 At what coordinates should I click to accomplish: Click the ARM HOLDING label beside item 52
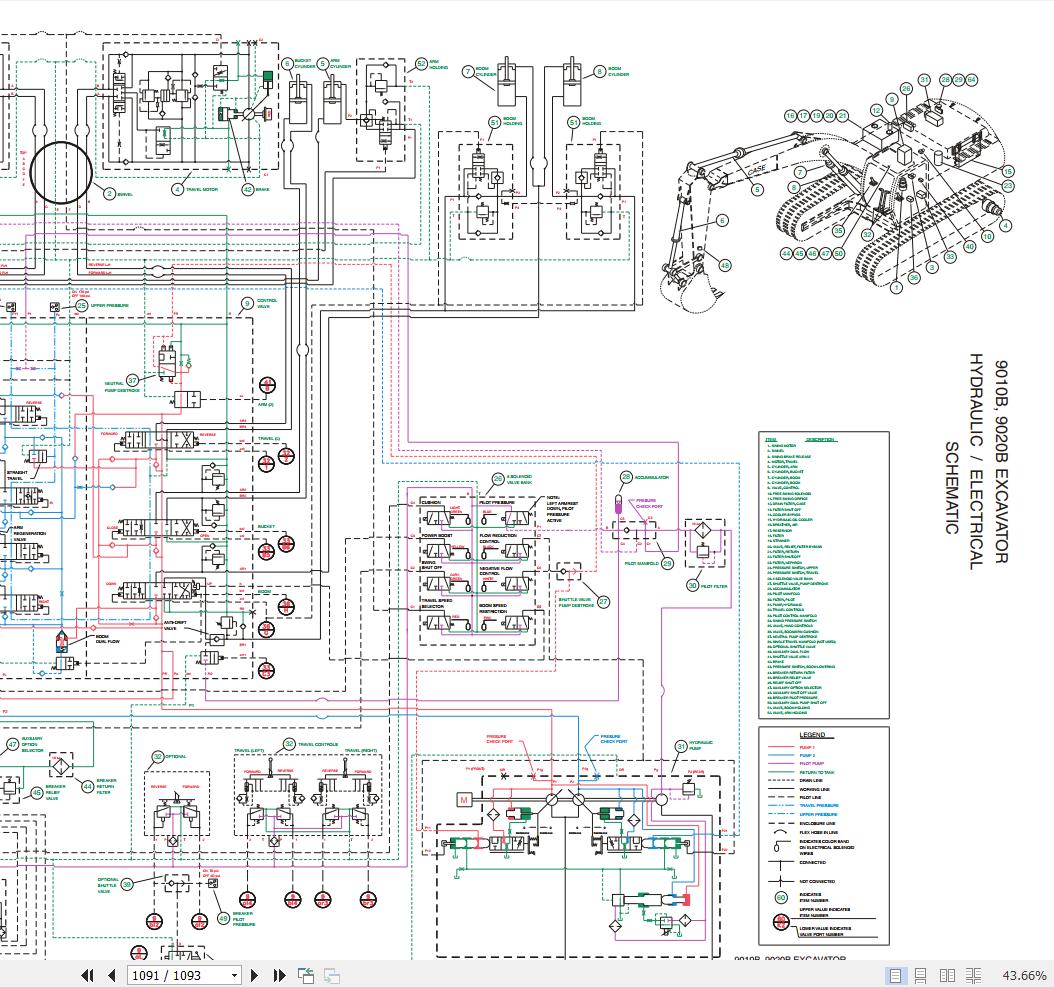point(438,65)
